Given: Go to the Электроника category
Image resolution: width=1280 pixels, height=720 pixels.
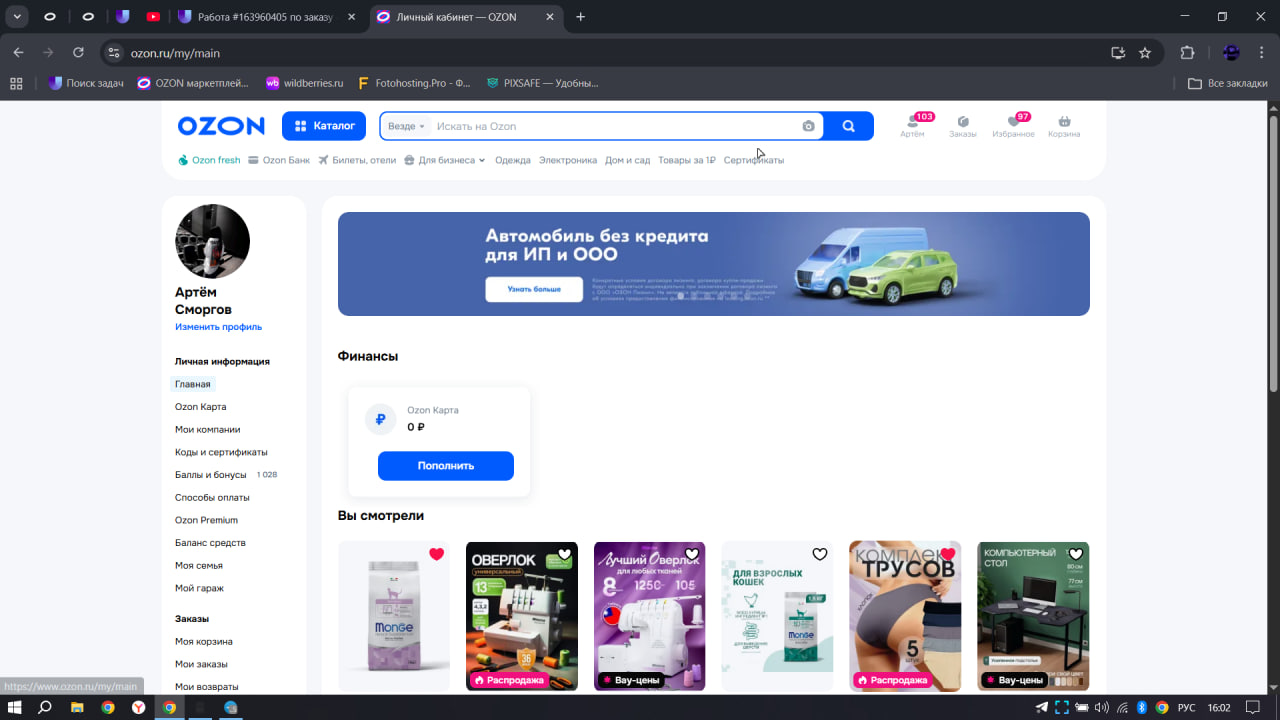Looking at the screenshot, I should click(568, 160).
